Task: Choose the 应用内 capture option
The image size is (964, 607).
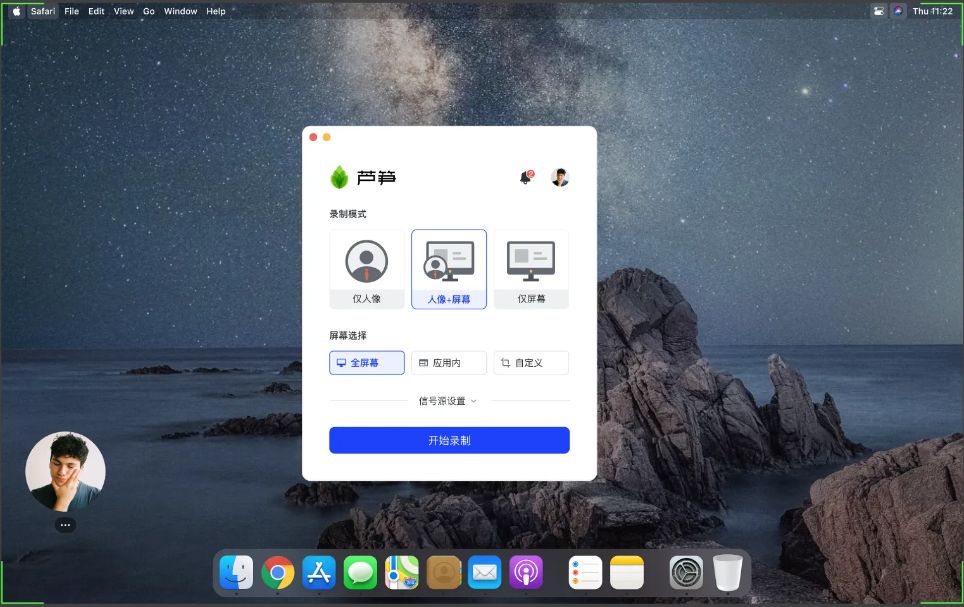Action: (448, 362)
